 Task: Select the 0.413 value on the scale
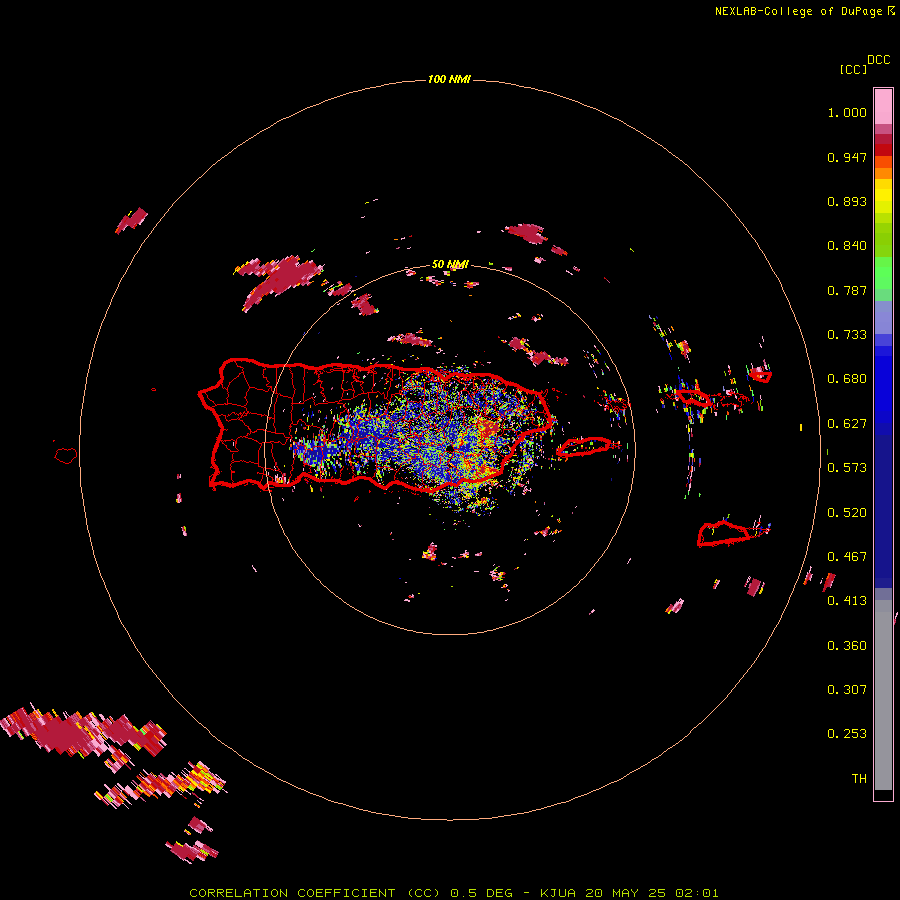(x=847, y=601)
